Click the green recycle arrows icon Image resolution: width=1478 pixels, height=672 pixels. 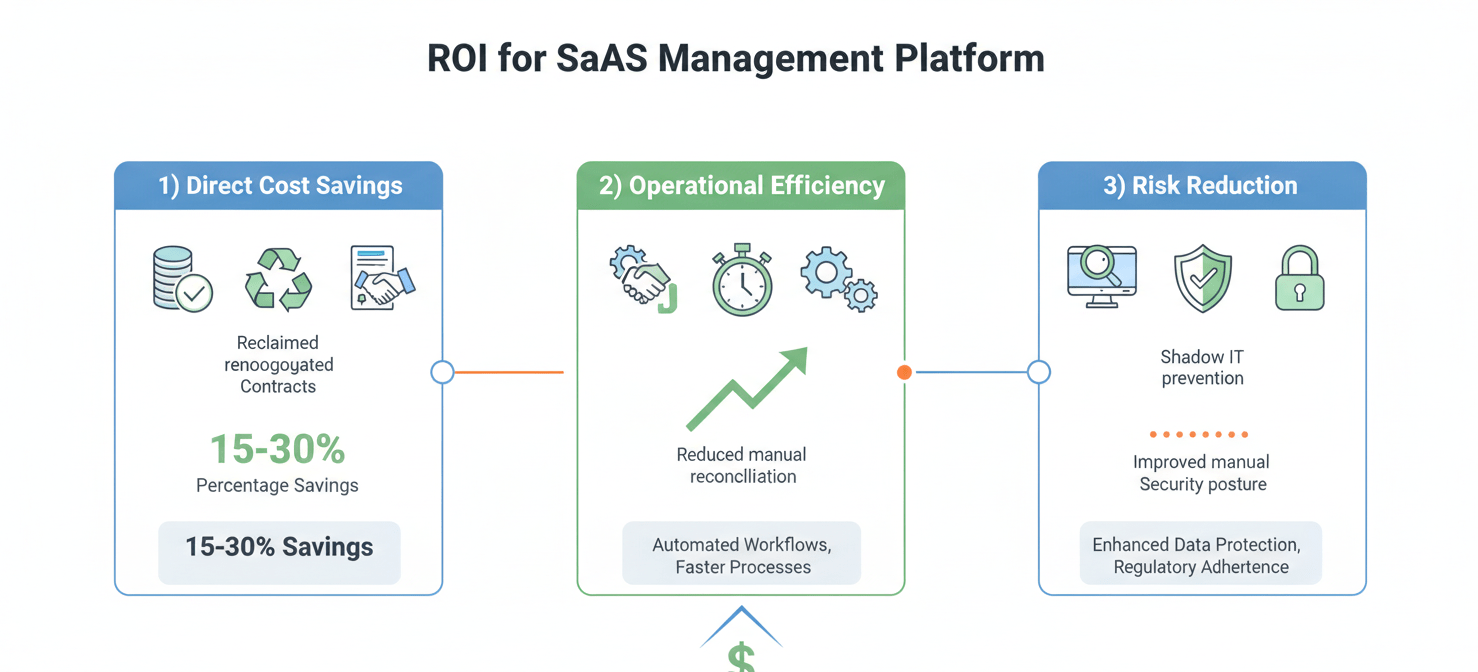pyautogui.click(x=279, y=279)
